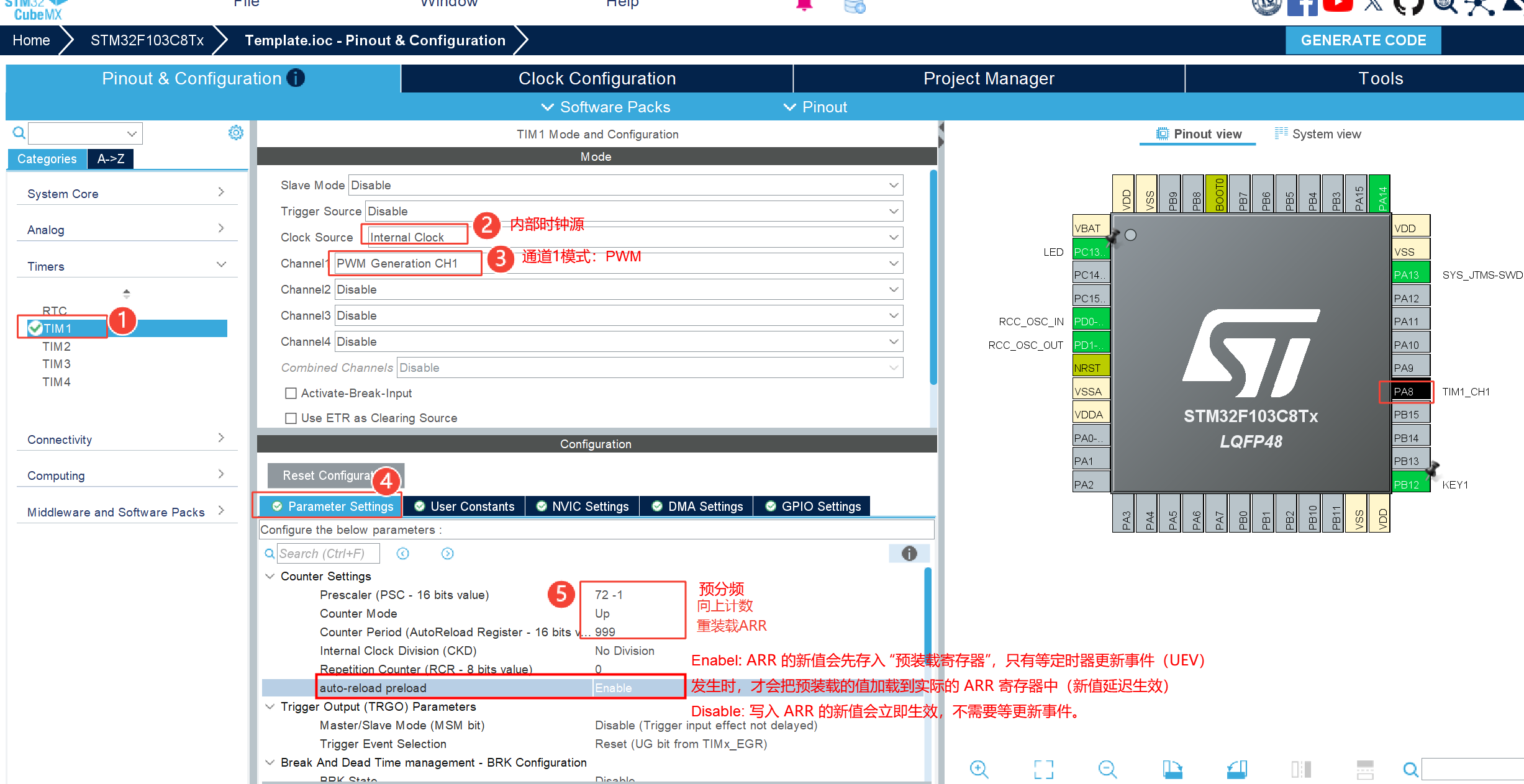
Task: Switch to Project Manager tab
Action: coord(989,78)
